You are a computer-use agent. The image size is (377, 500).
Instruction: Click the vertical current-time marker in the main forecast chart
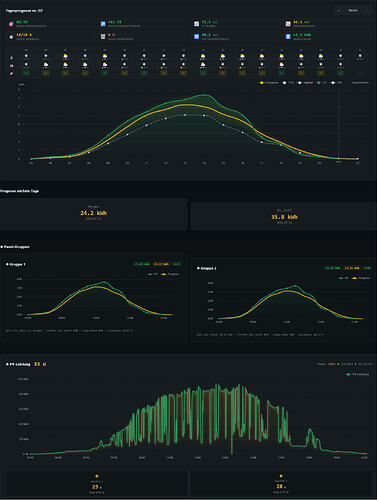point(339,123)
